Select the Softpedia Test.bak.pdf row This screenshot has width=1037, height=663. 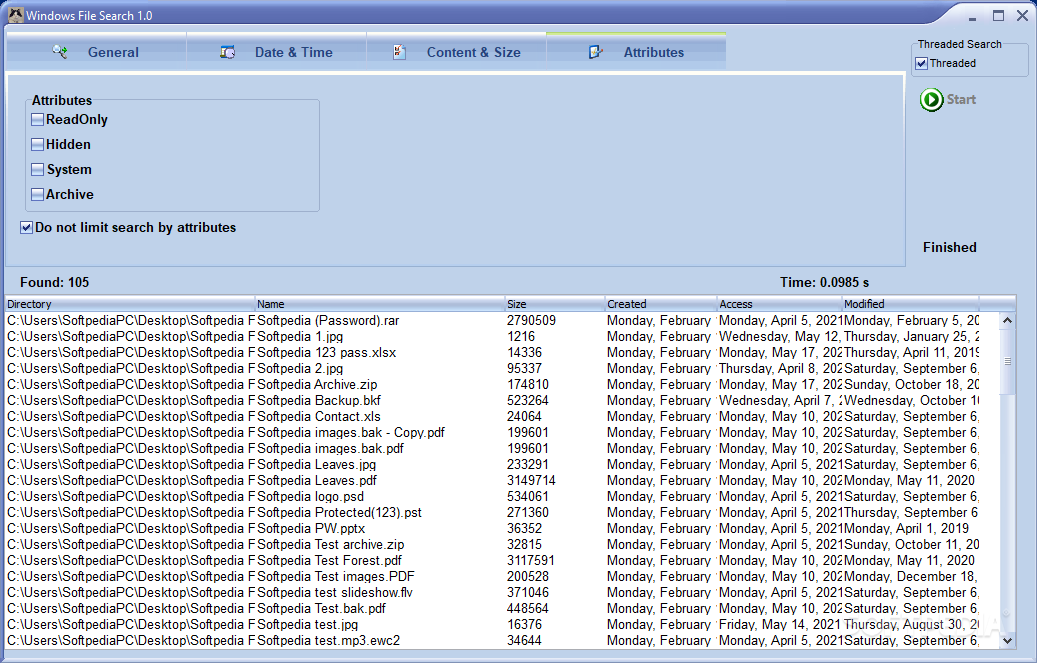(493, 608)
